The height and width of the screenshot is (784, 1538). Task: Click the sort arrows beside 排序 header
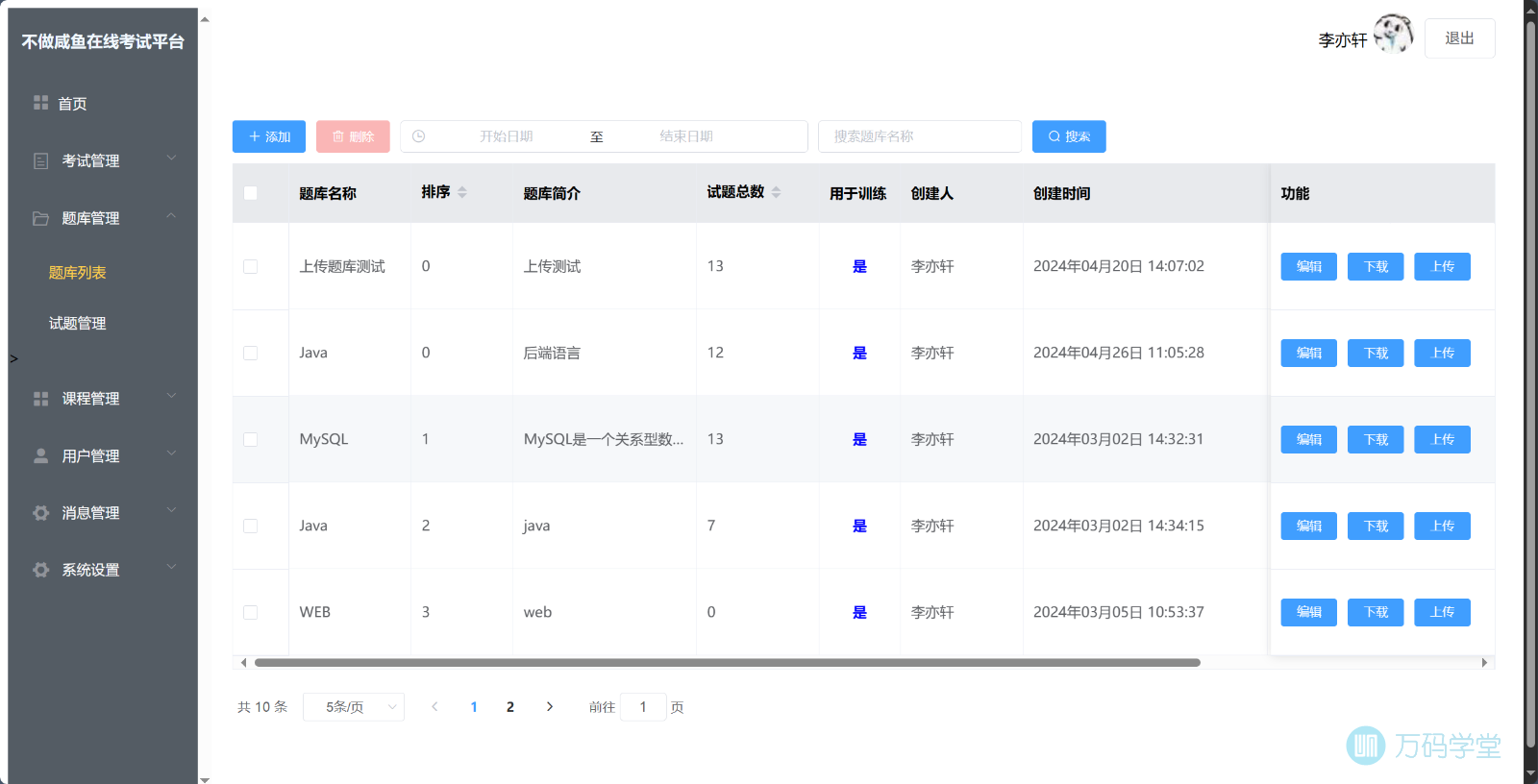(x=462, y=192)
